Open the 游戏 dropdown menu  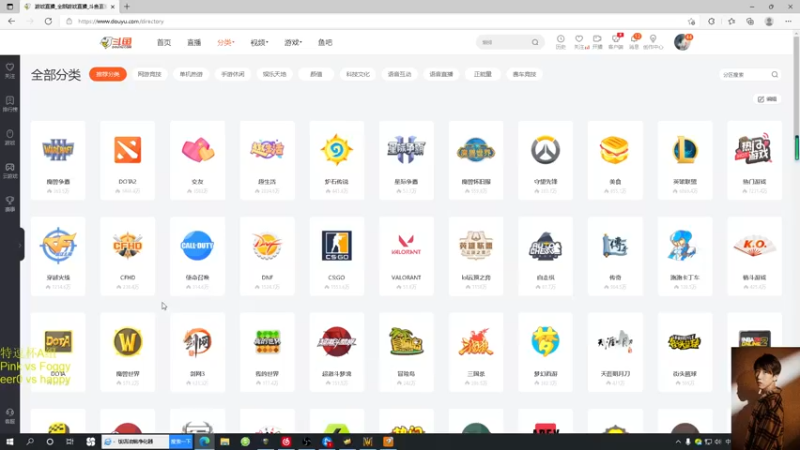293,43
